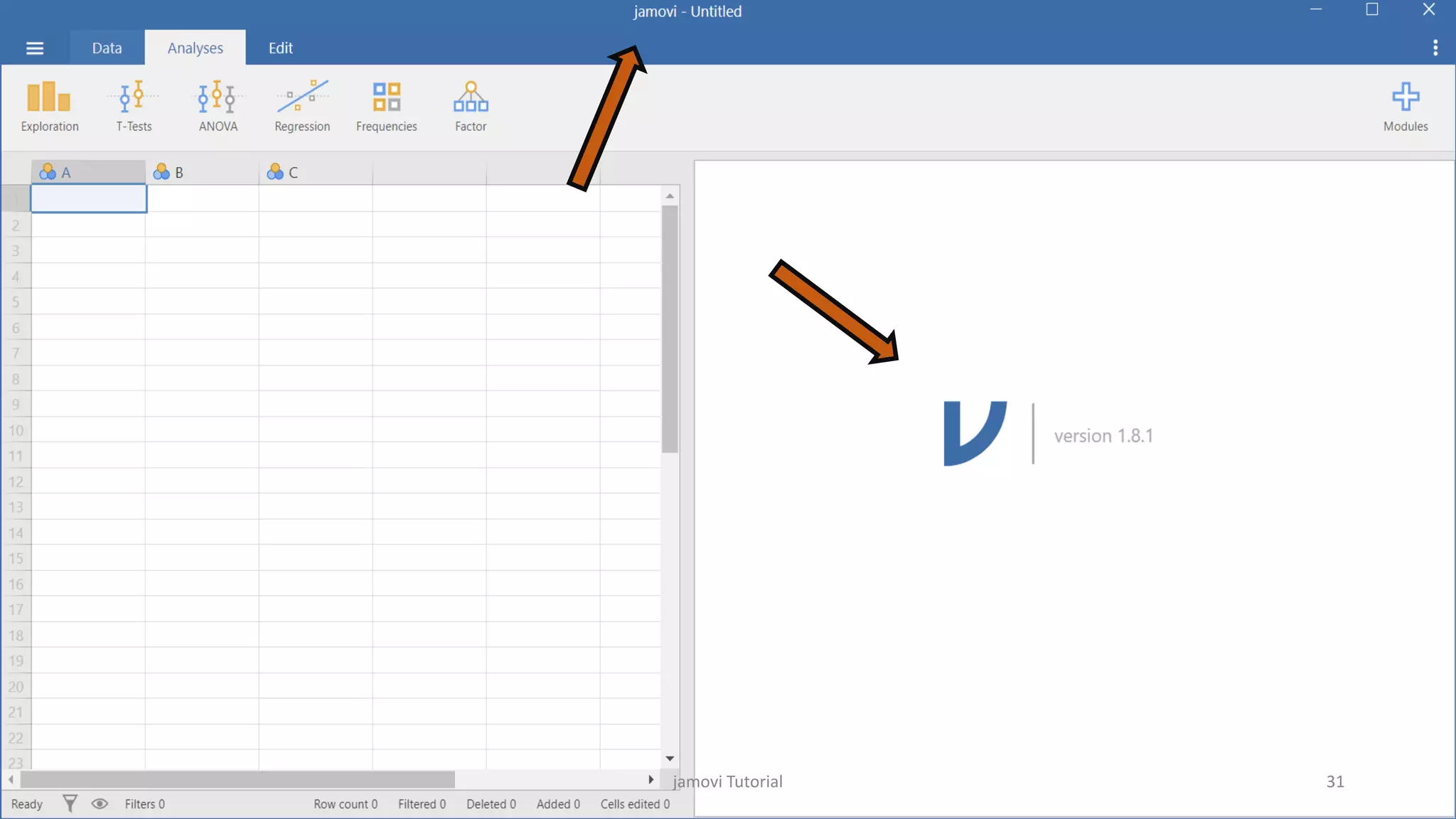
Task: Open the Exploration analyses menu
Action: pyautogui.click(x=49, y=105)
